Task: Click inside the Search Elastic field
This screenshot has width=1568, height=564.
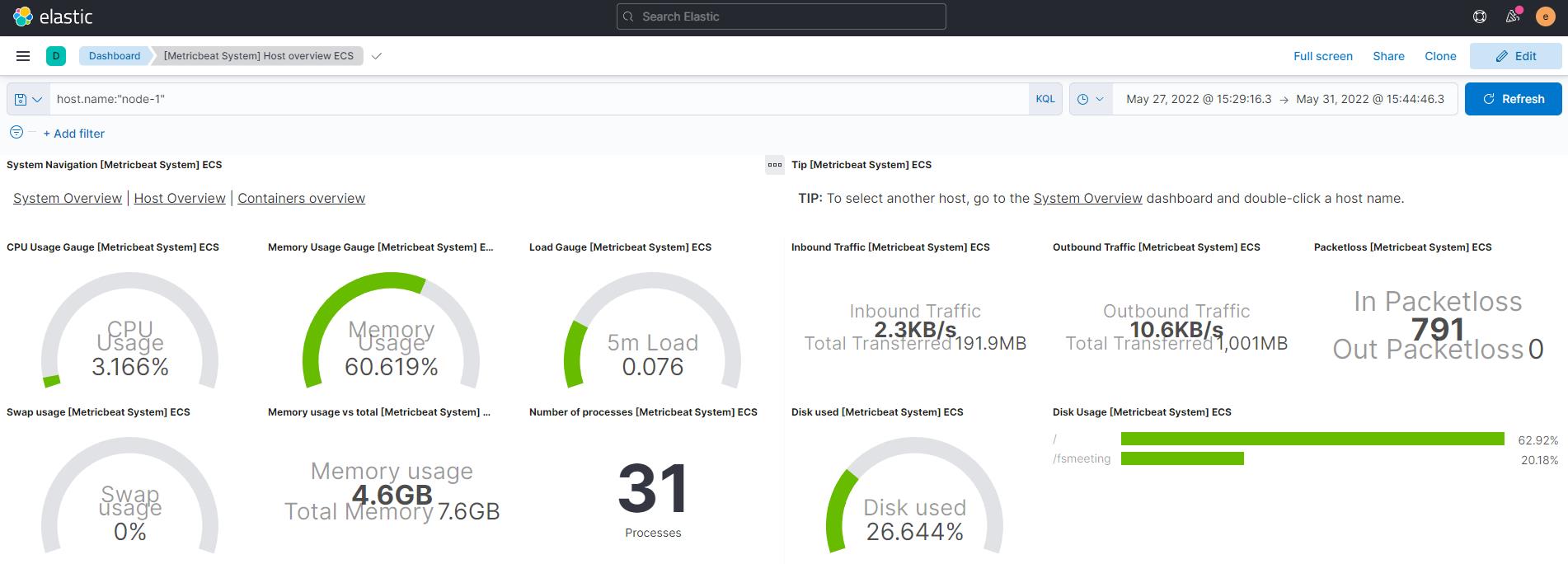Action: 781,16
